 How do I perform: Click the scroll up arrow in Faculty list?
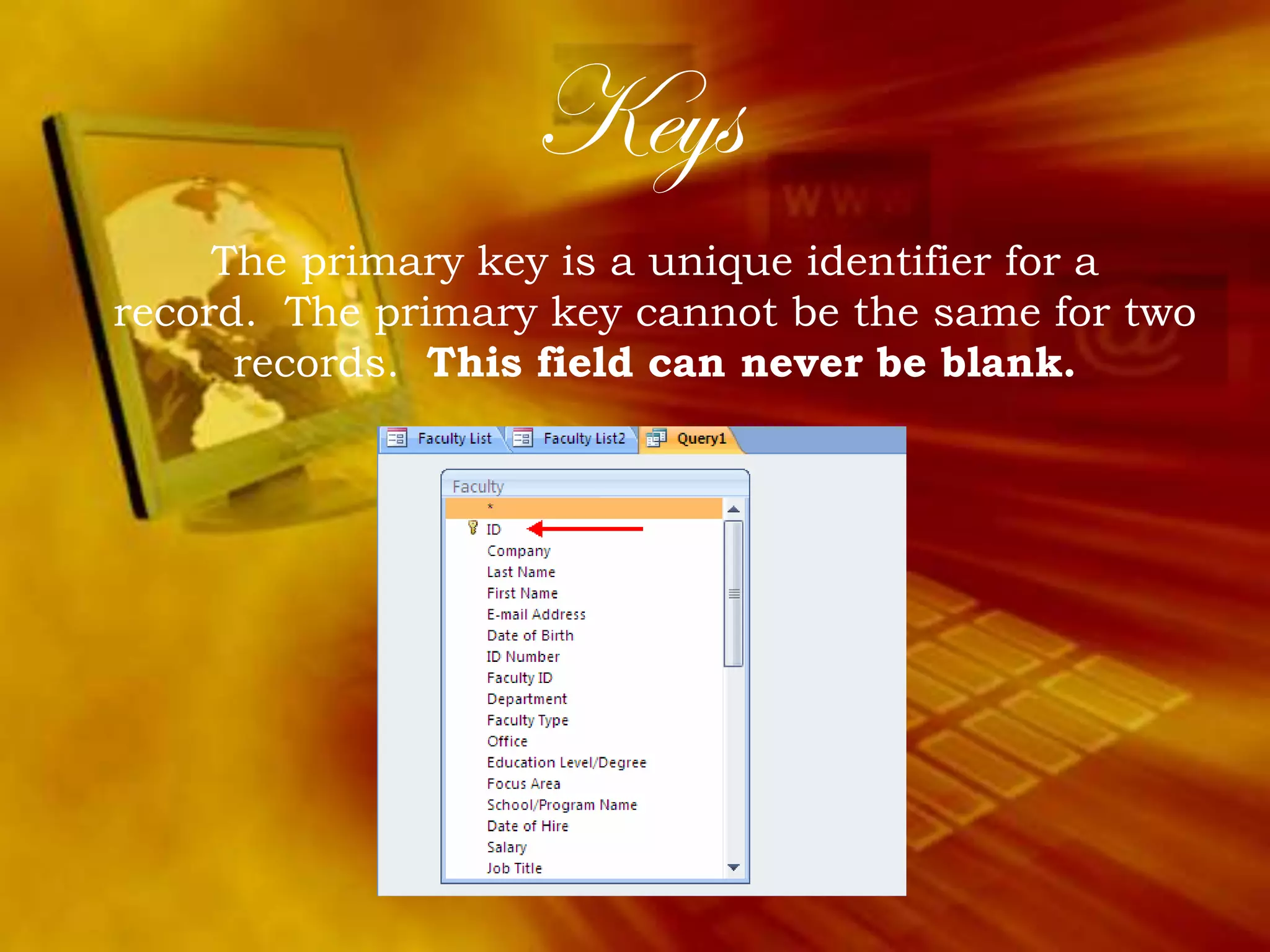(x=734, y=509)
